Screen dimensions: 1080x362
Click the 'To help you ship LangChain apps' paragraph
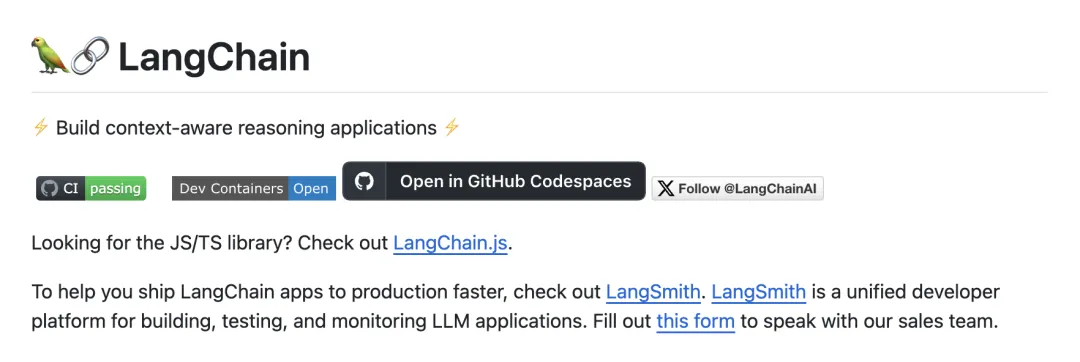tap(516, 306)
